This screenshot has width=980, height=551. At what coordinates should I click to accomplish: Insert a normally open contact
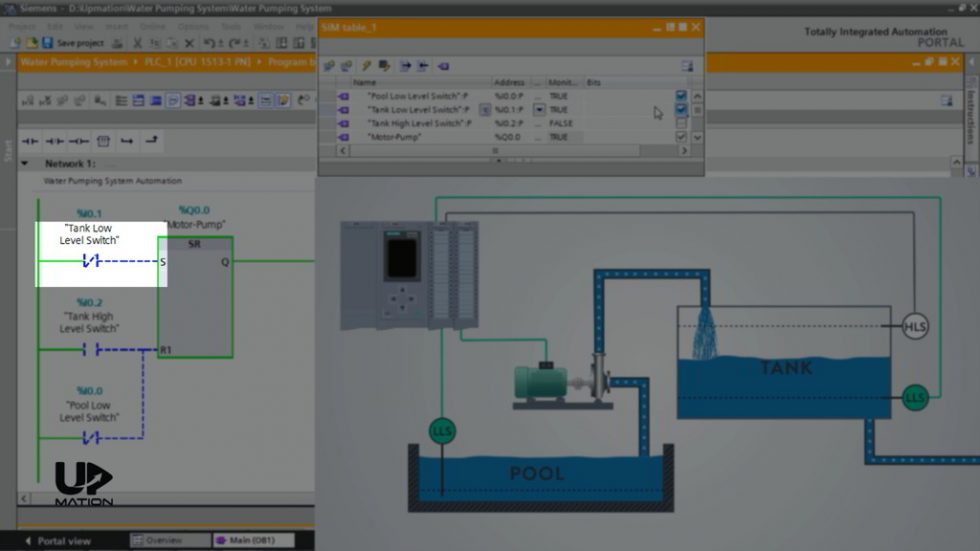tap(31, 141)
